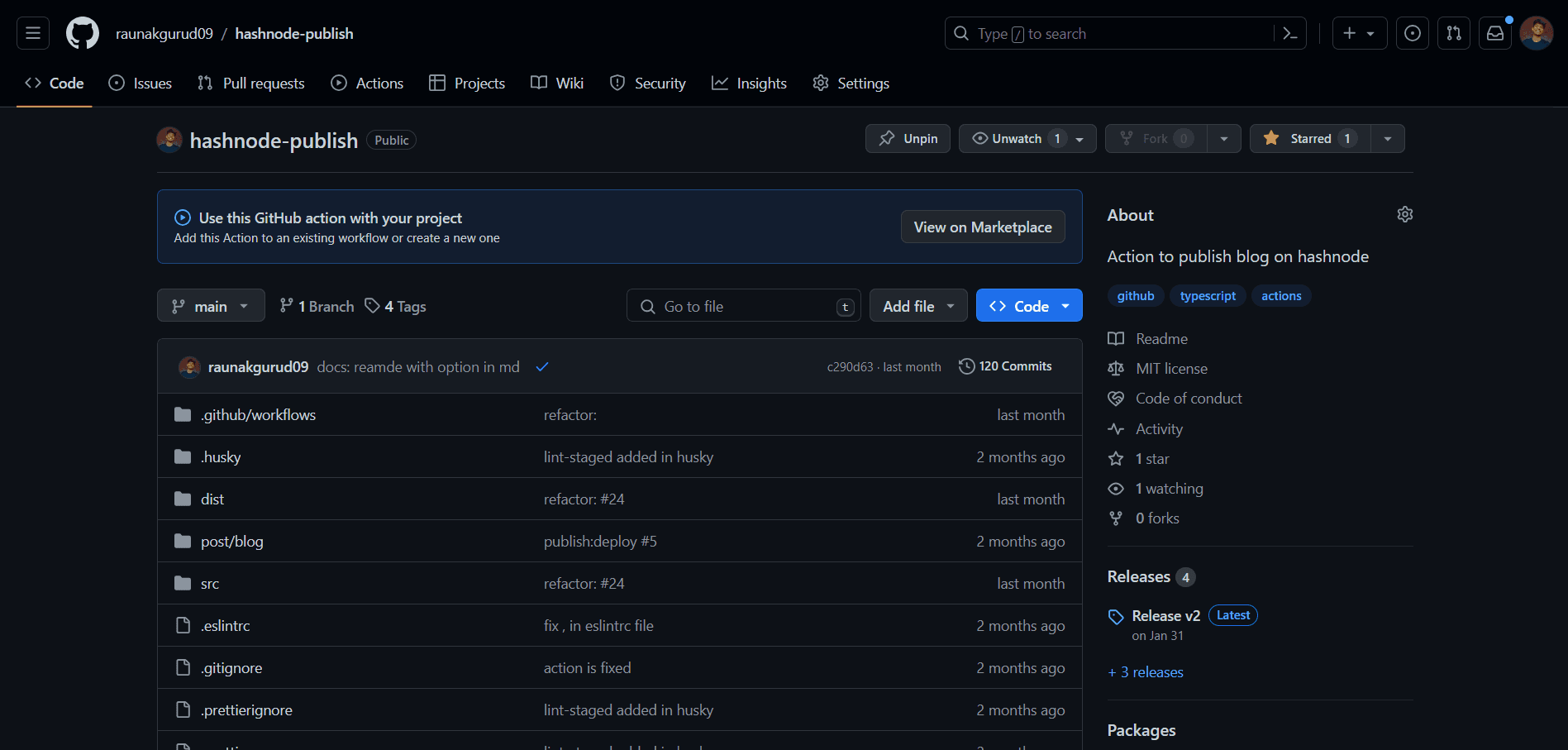Open the Readme link in About

1147,338
